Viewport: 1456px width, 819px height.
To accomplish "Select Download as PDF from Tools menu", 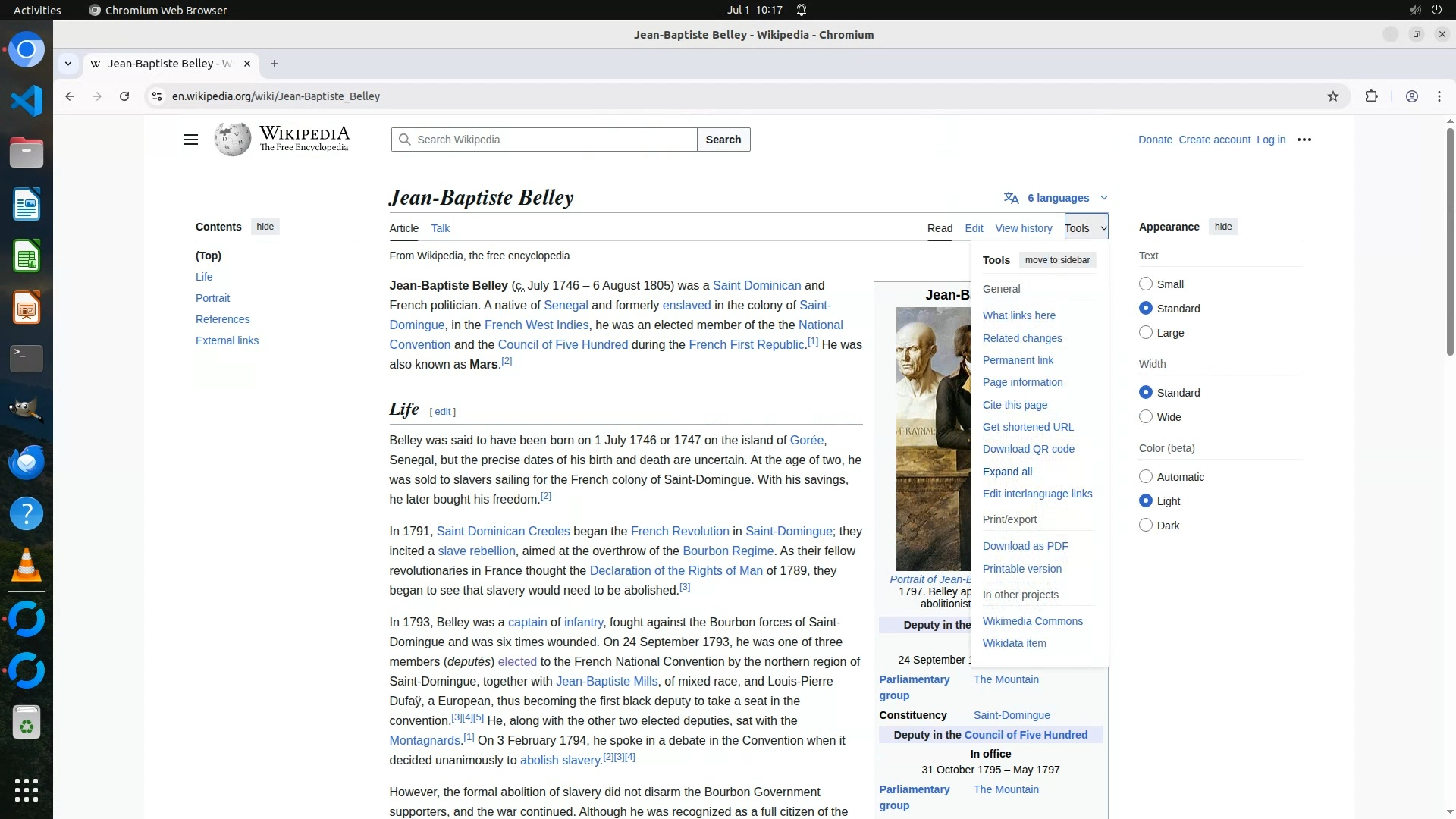I will (1025, 546).
